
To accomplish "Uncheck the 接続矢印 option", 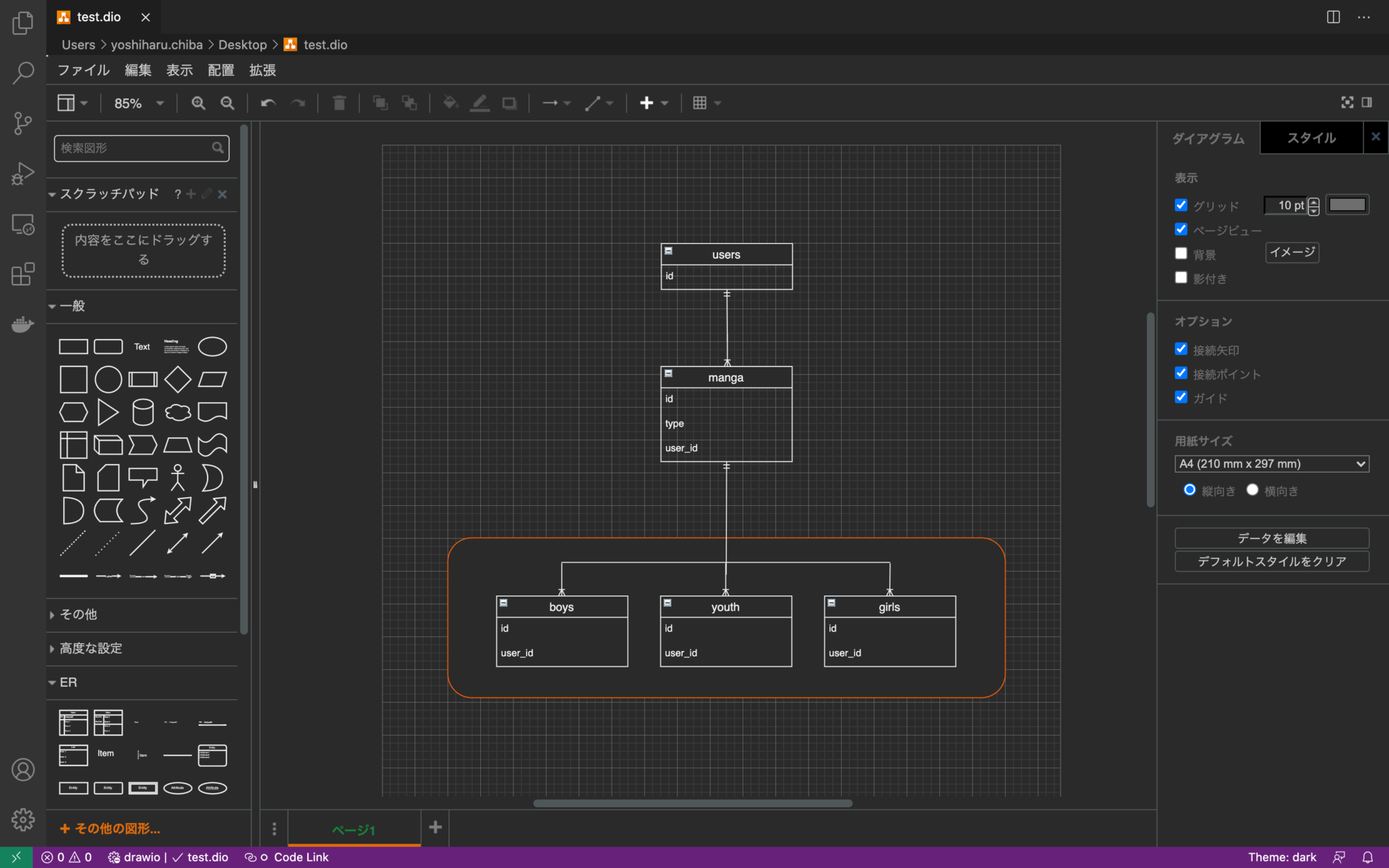I will [1181, 349].
